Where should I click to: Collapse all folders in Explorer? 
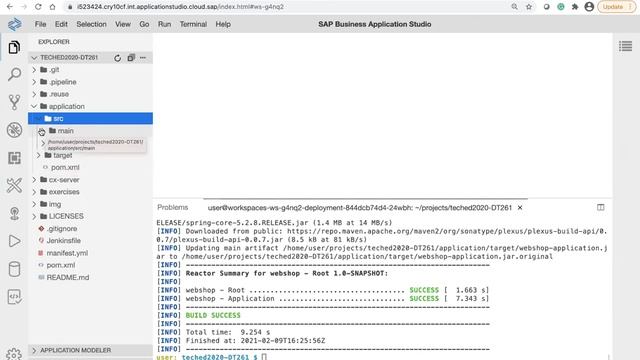(x=131, y=58)
